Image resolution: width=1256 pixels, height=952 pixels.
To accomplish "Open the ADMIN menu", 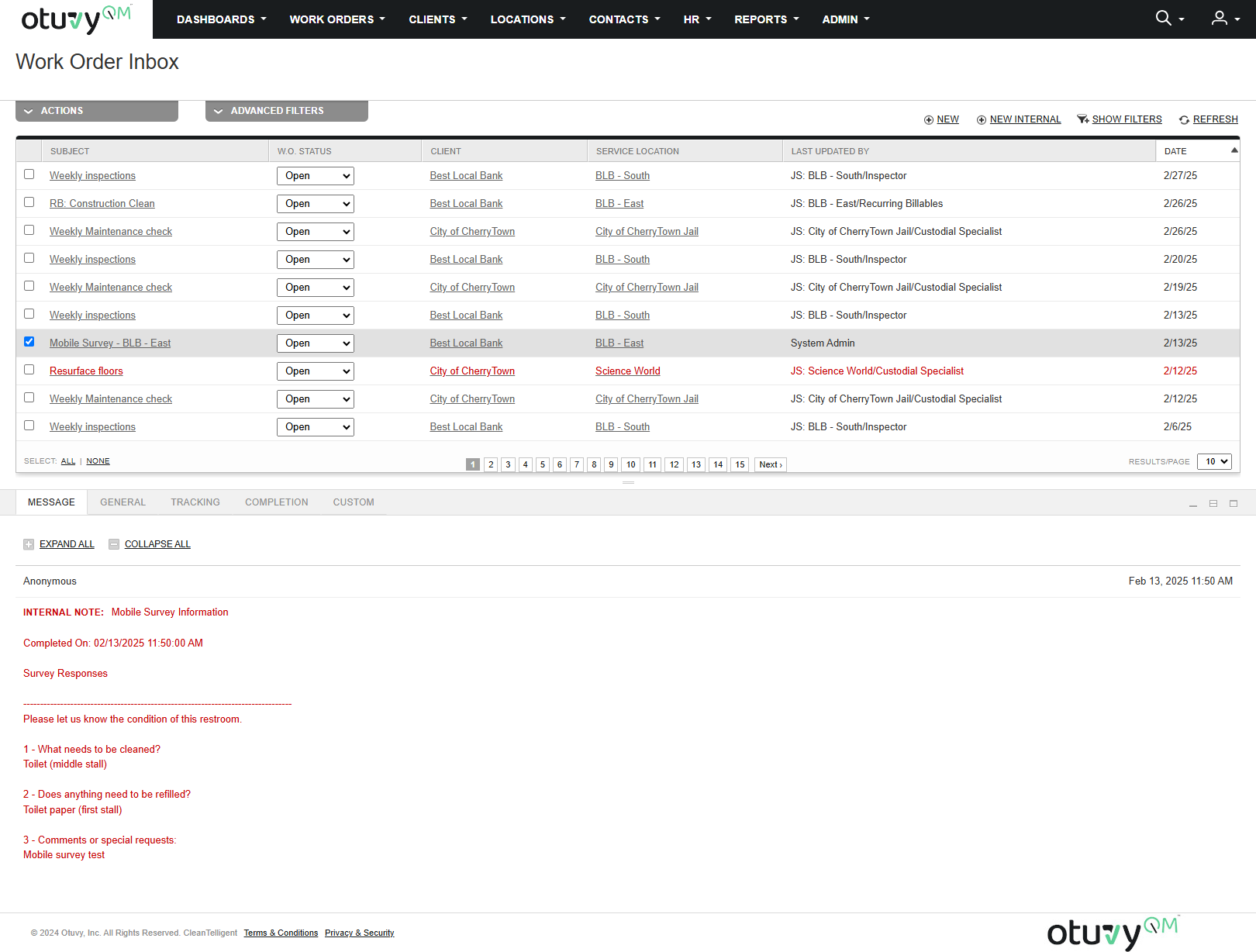I will click(x=846, y=19).
